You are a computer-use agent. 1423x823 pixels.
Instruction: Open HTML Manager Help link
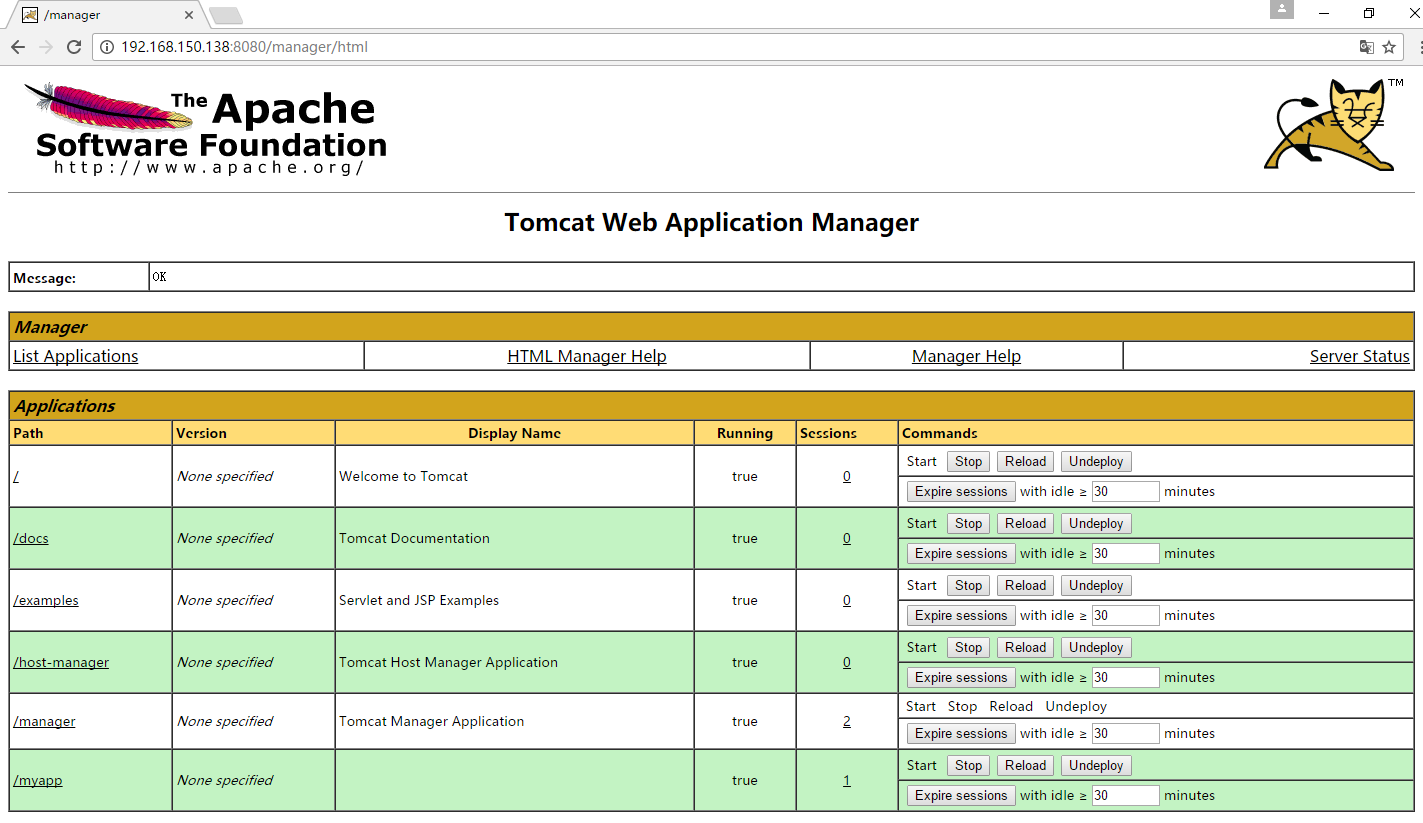[x=587, y=356]
